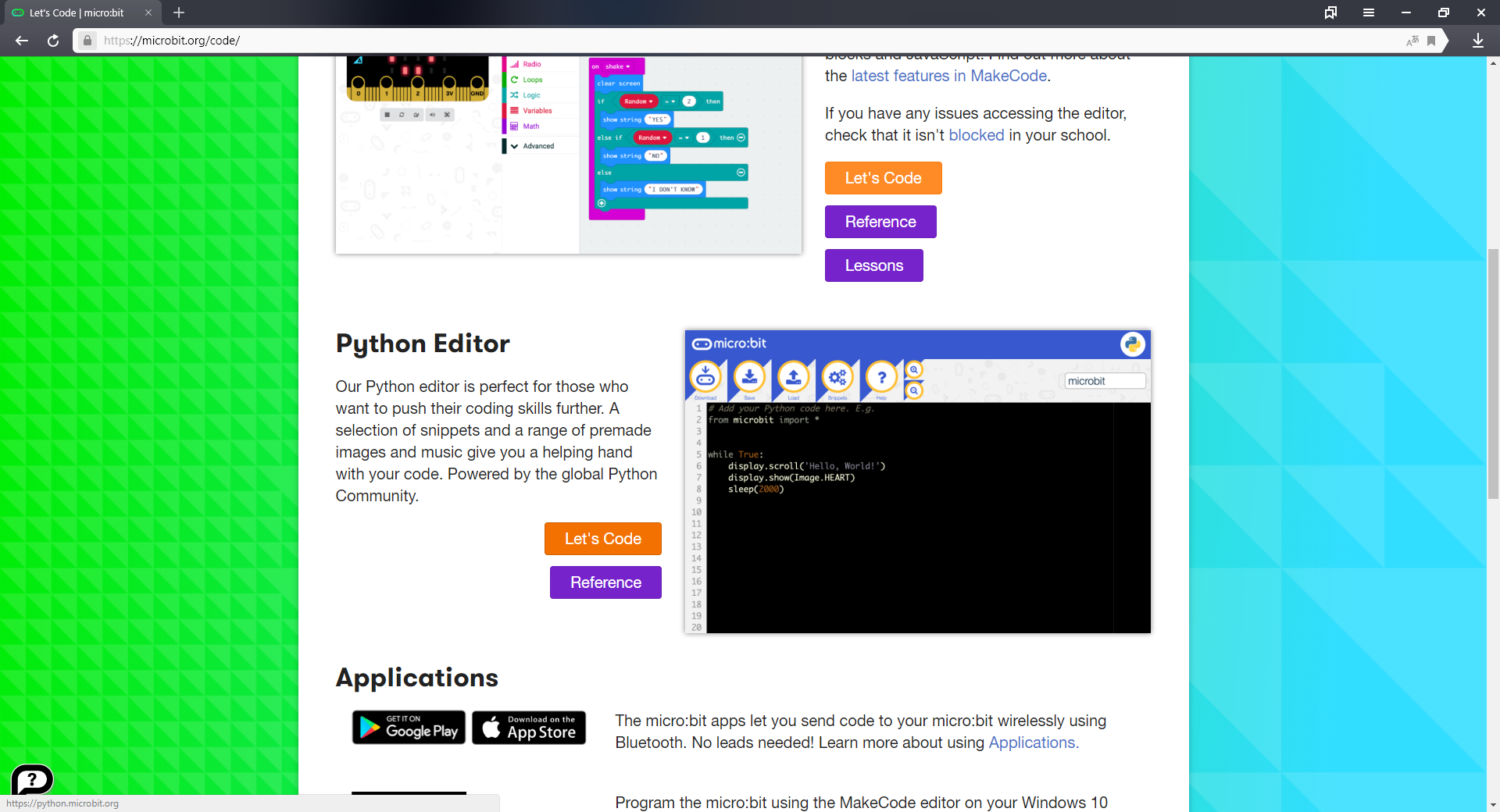Click the zoom in magnifier in Python editor preview
1500x812 pixels.
913,370
